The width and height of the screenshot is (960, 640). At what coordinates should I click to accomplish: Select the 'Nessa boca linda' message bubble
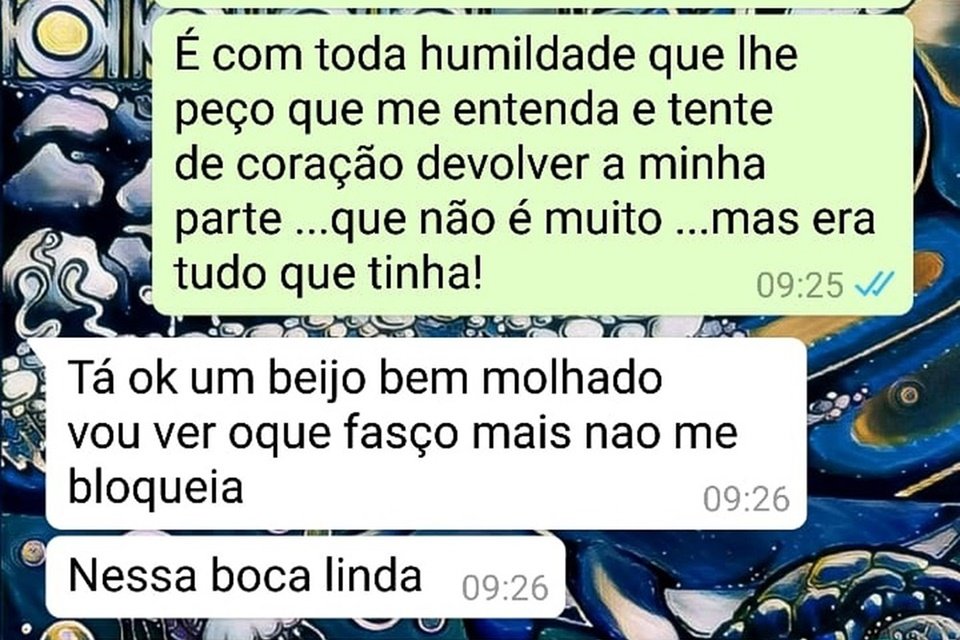pyautogui.click(x=304, y=577)
